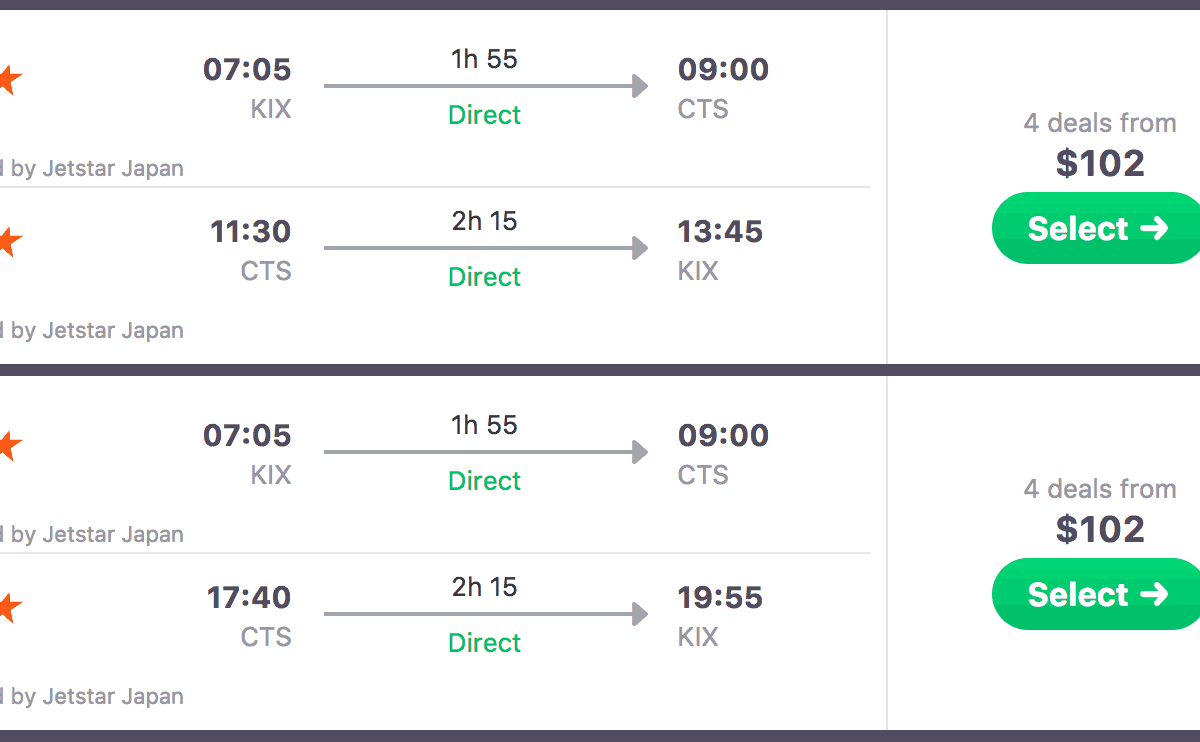
Task: Click the 2h 15 duration of the 11:30 flight
Action: 484,221
